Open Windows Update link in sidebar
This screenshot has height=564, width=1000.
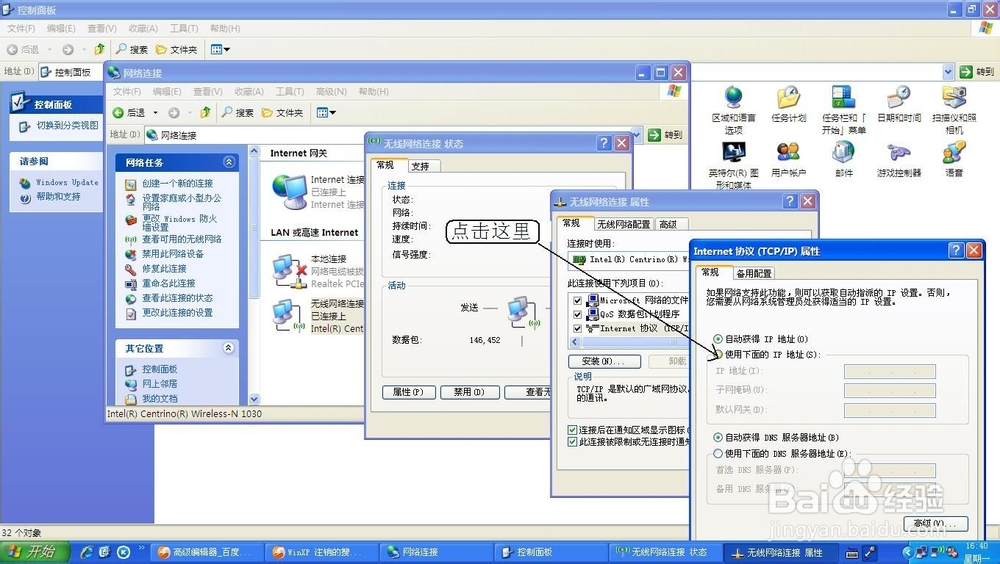tap(67, 182)
